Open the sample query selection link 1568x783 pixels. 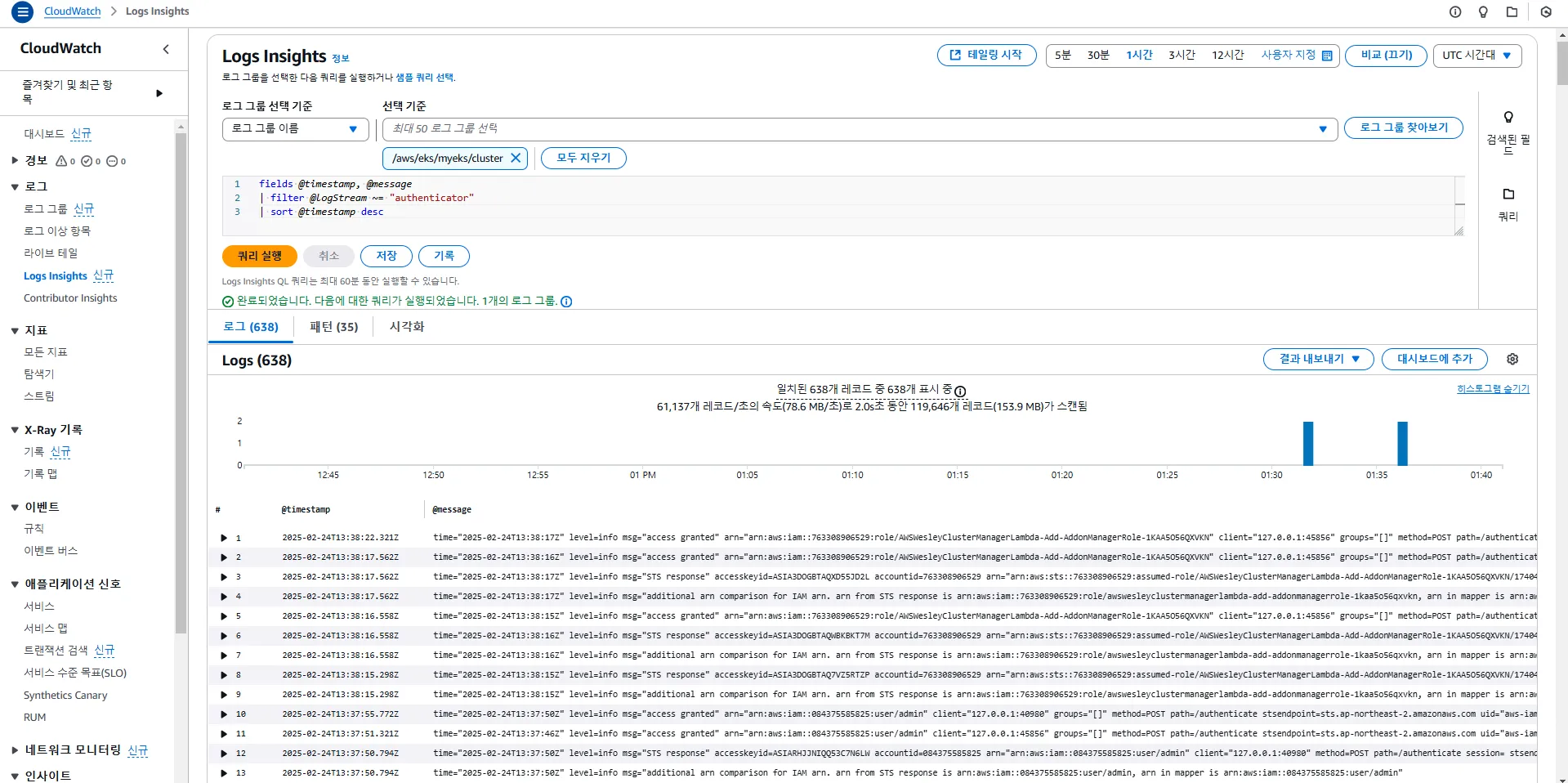(x=425, y=78)
